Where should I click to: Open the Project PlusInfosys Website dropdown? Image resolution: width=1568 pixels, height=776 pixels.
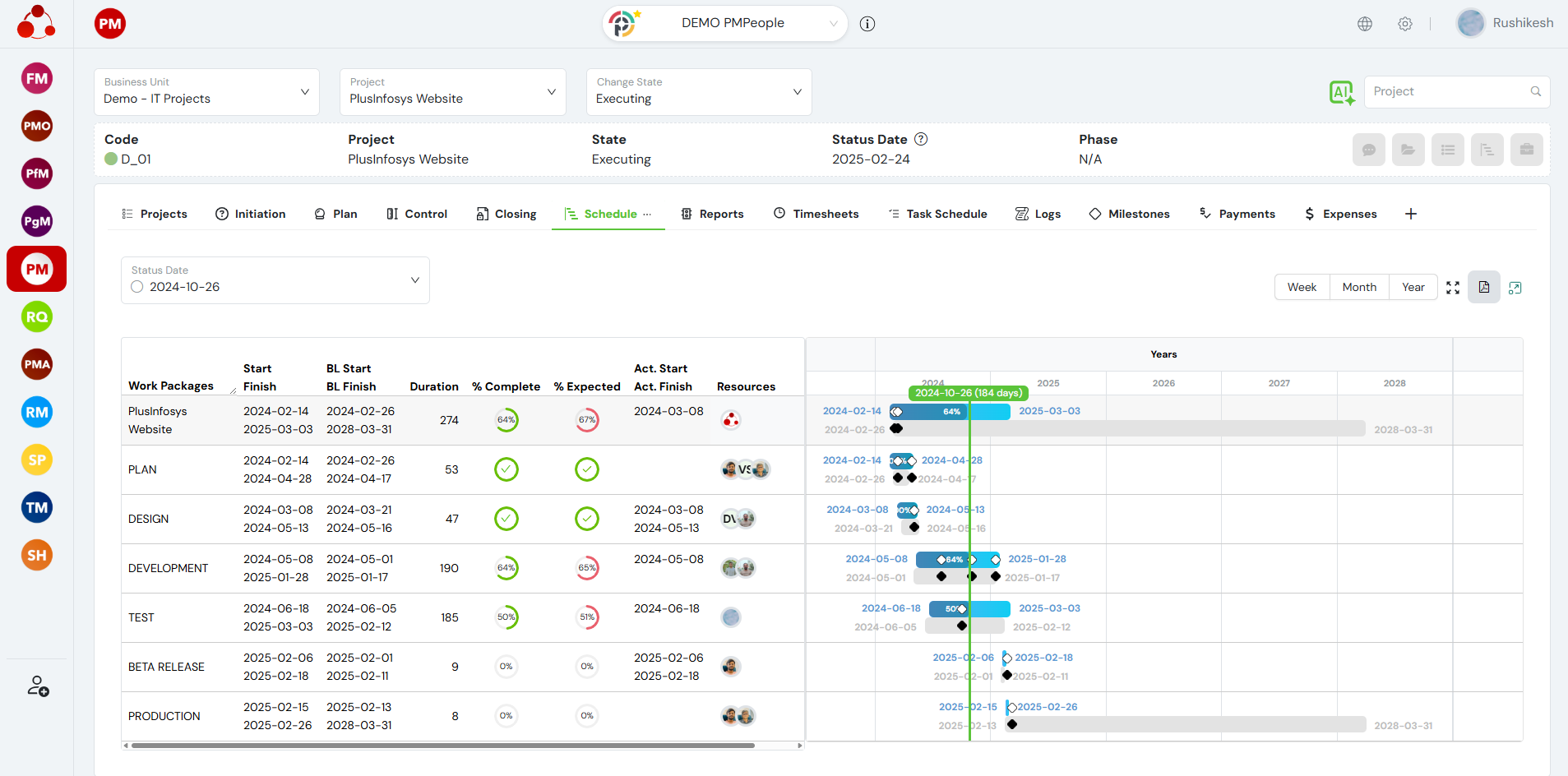(452, 92)
